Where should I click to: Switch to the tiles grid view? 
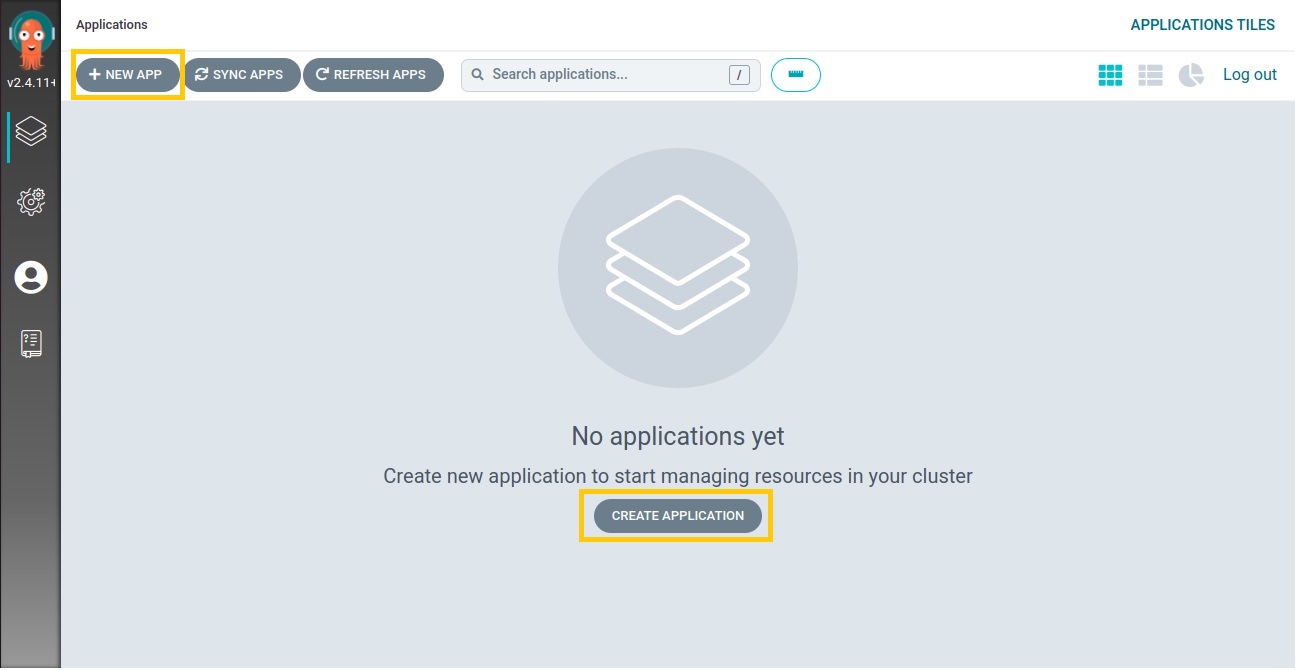(1110, 75)
